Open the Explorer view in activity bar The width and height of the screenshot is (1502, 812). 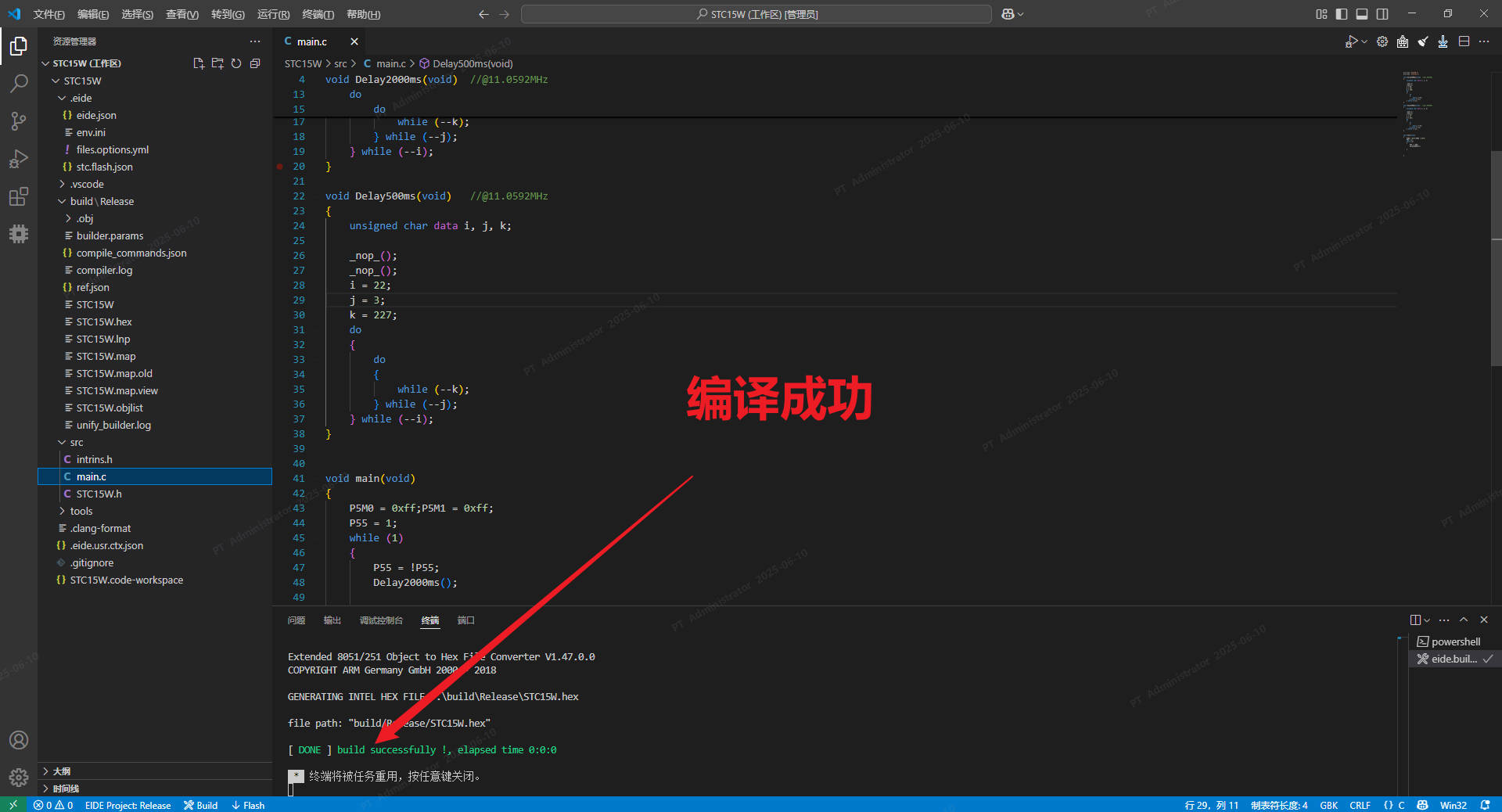tap(19, 47)
